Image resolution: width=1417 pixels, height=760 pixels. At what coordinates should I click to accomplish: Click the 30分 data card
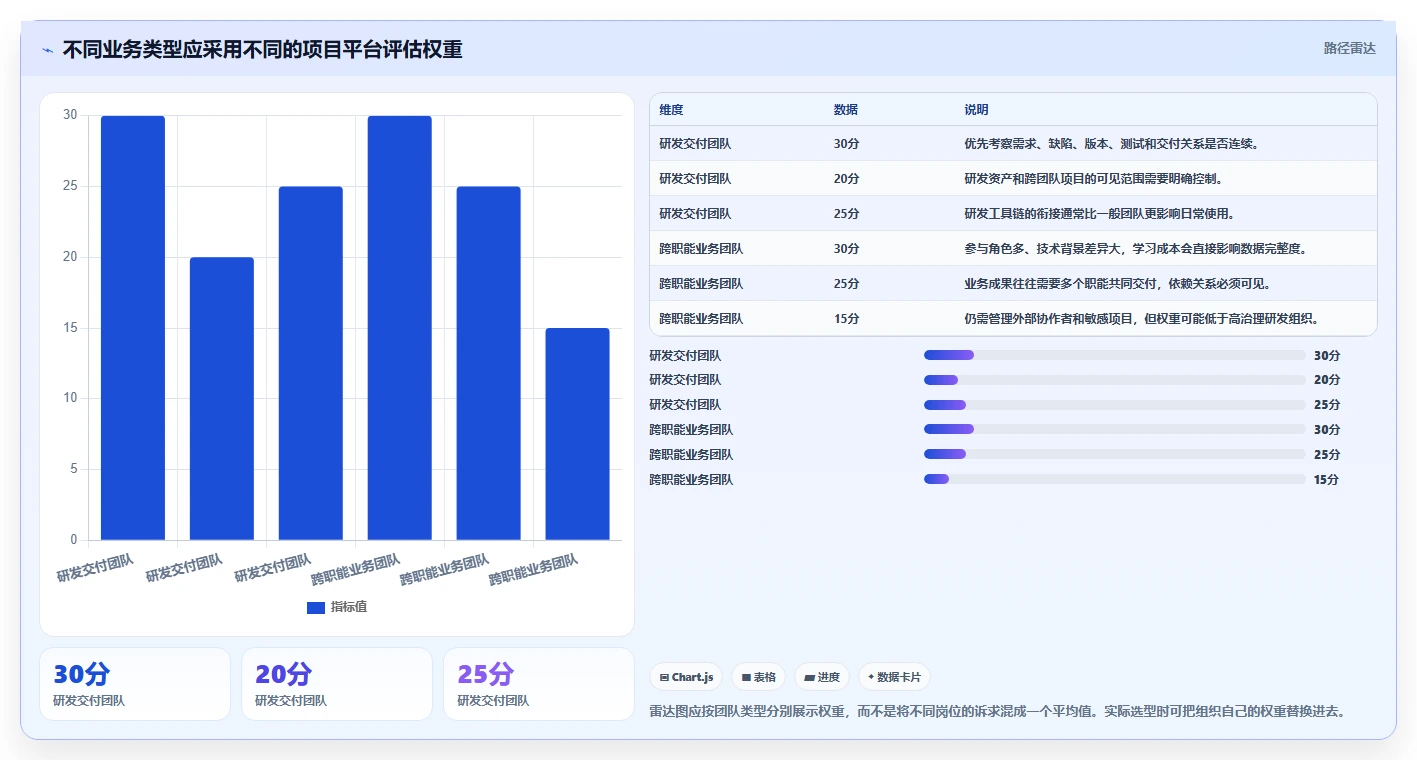[135, 684]
